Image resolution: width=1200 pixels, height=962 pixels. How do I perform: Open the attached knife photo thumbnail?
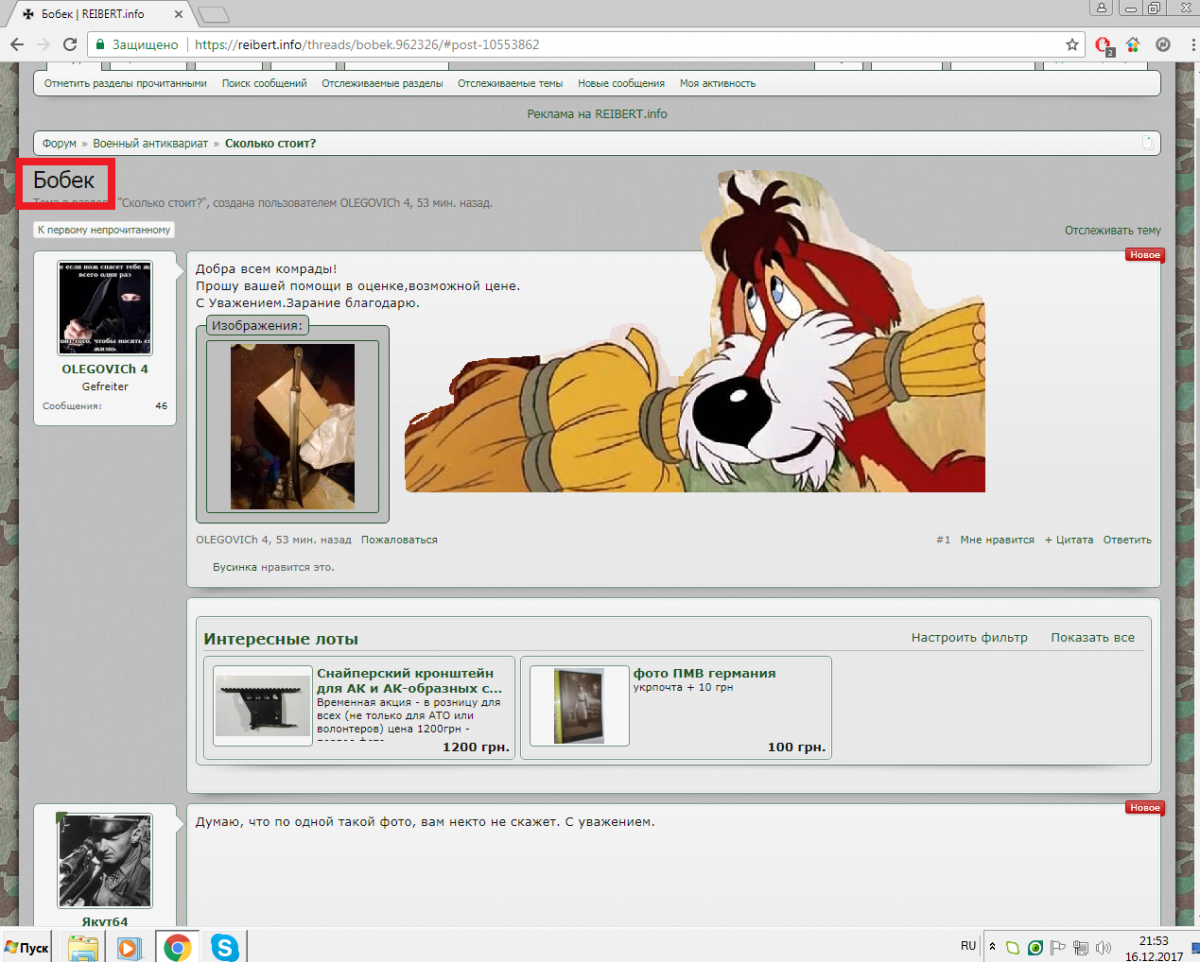click(x=292, y=427)
